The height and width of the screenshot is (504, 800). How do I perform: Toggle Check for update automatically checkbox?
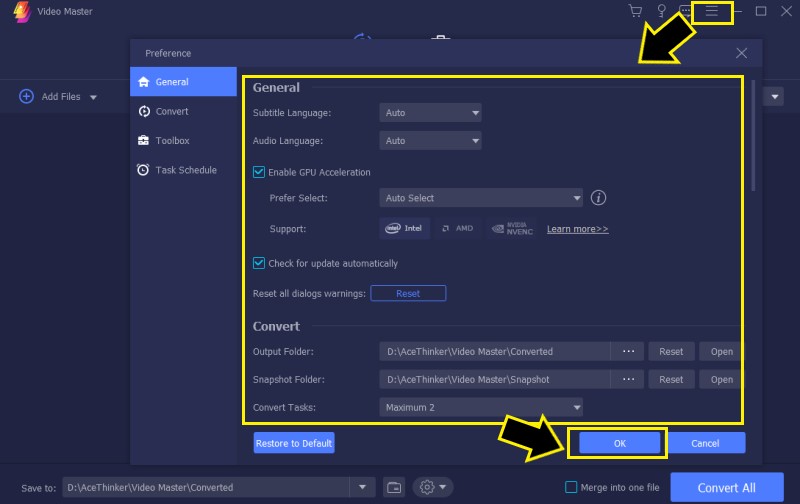pyautogui.click(x=259, y=263)
